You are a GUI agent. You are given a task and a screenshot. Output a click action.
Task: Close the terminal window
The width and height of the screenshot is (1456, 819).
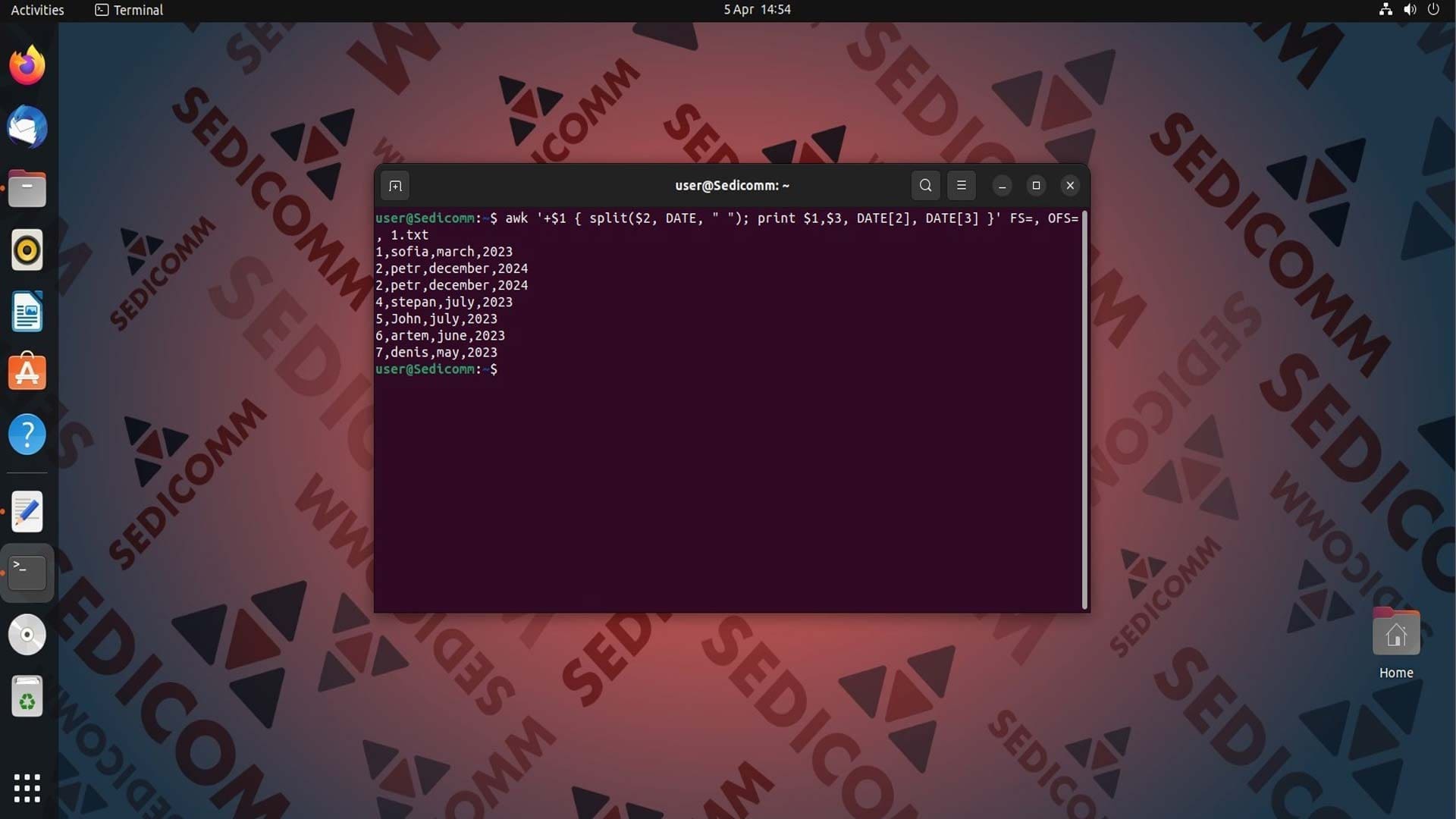[x=1070, y=186]
